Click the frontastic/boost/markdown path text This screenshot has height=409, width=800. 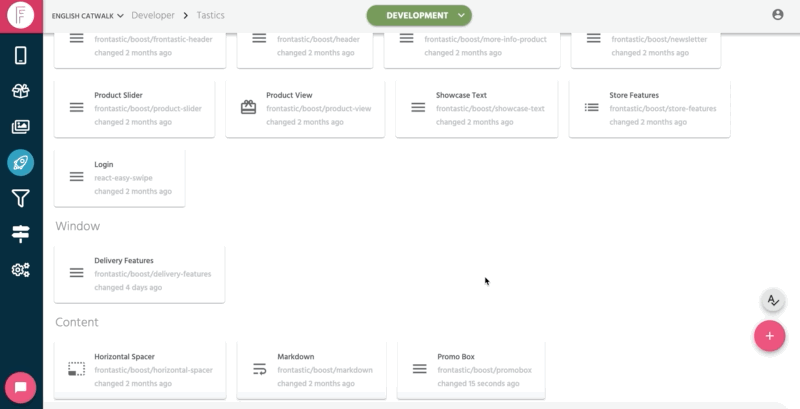coord(325,370)
